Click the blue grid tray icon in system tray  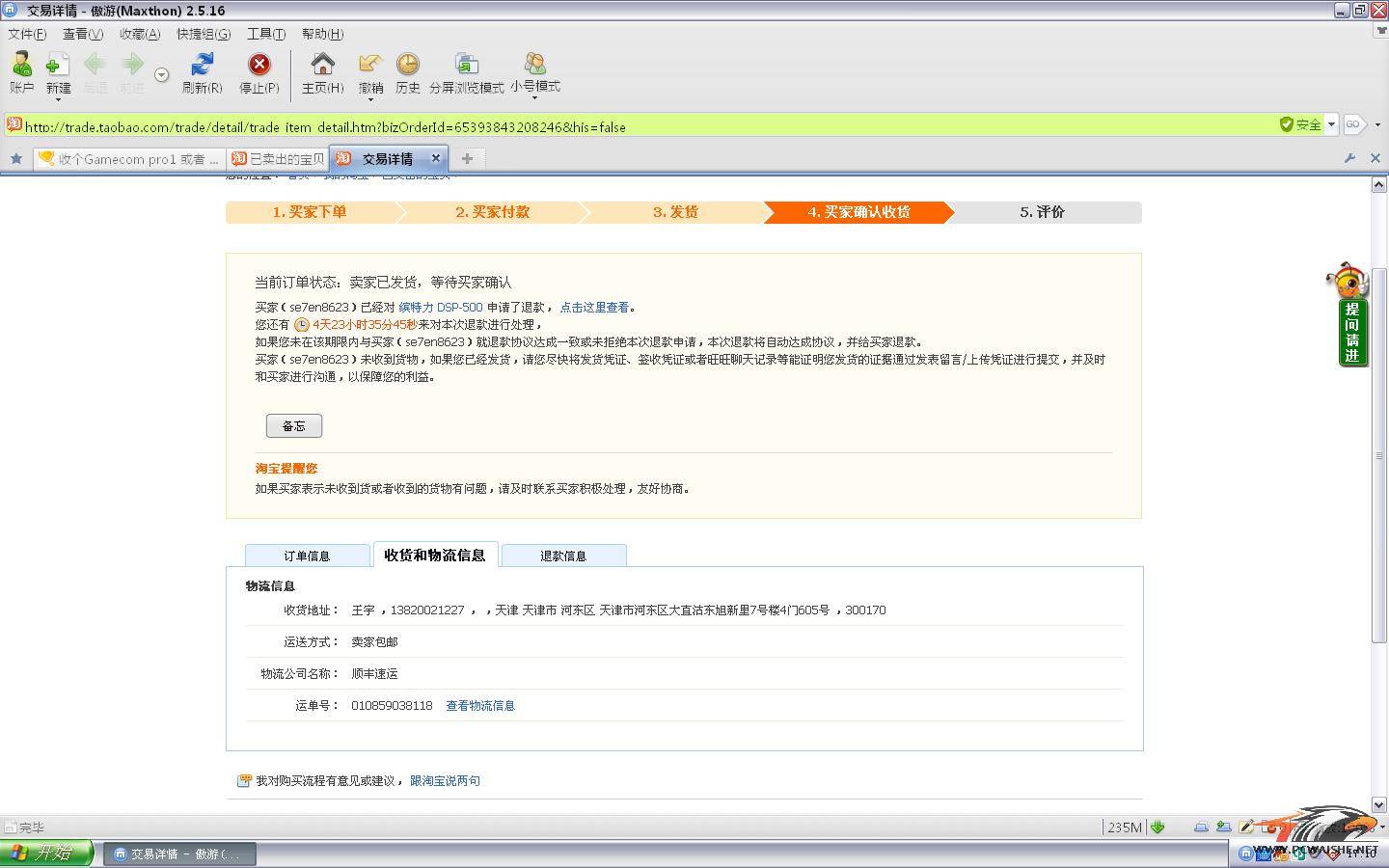(x=1263, y=854)
